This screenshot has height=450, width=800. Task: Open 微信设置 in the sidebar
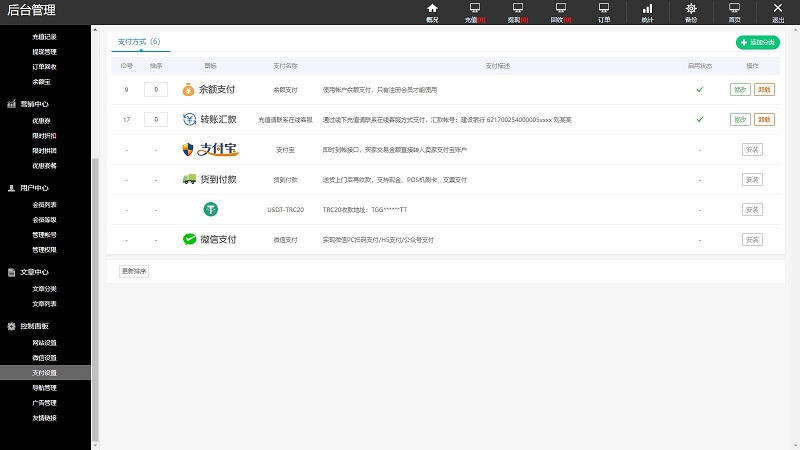pos(44,358)
